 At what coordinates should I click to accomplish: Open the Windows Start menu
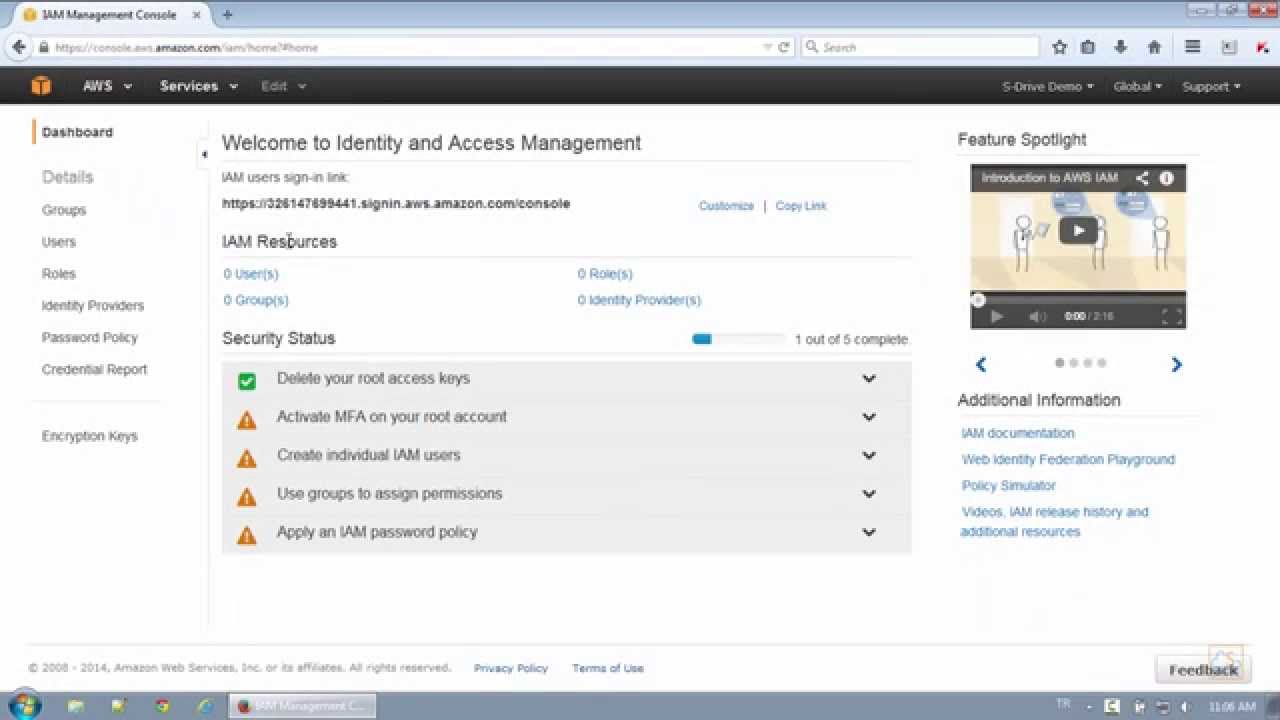(x=24, y=705)
